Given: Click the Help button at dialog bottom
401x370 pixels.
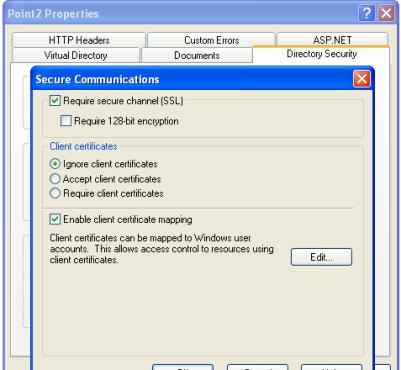Looking at the screenshot, I should coord(331,367).
